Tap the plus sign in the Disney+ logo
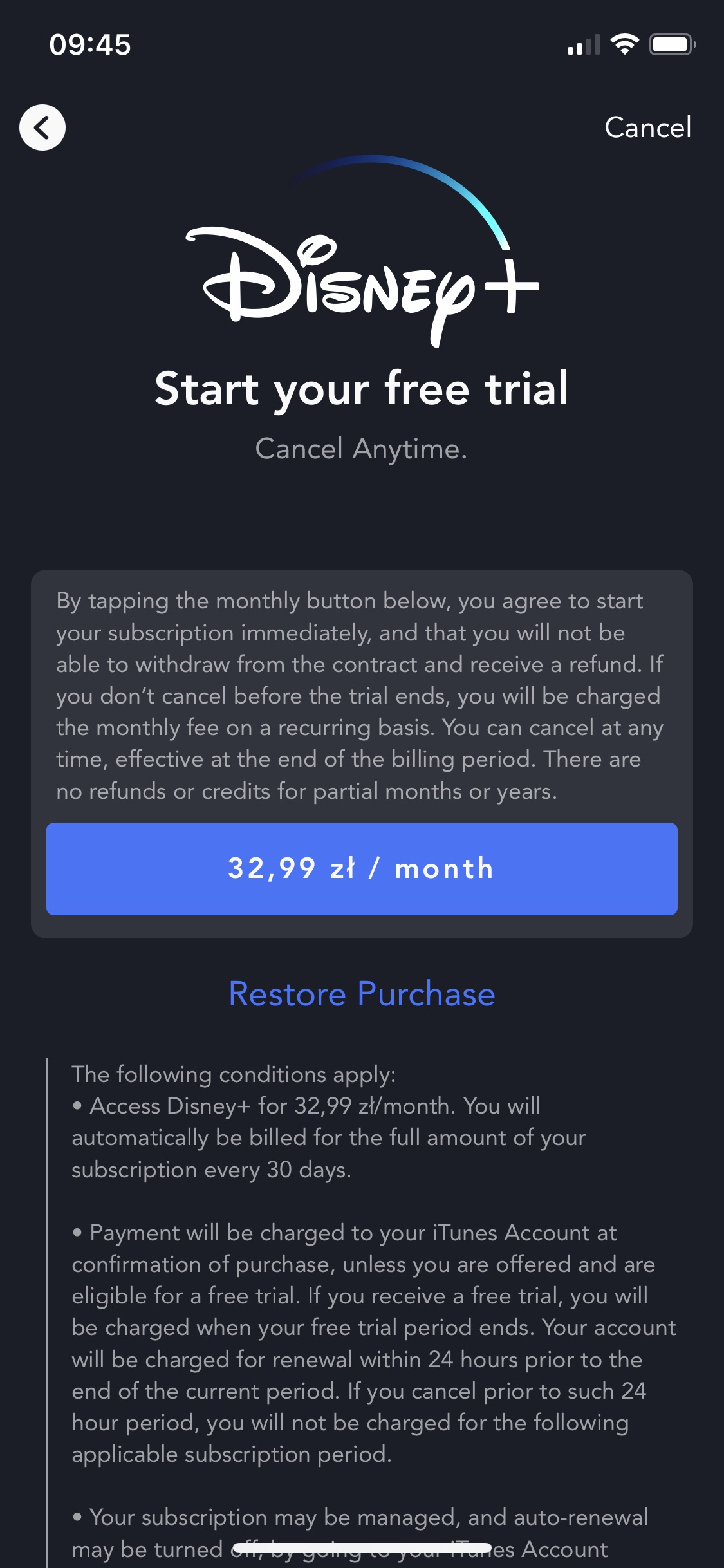 [512, 286]
